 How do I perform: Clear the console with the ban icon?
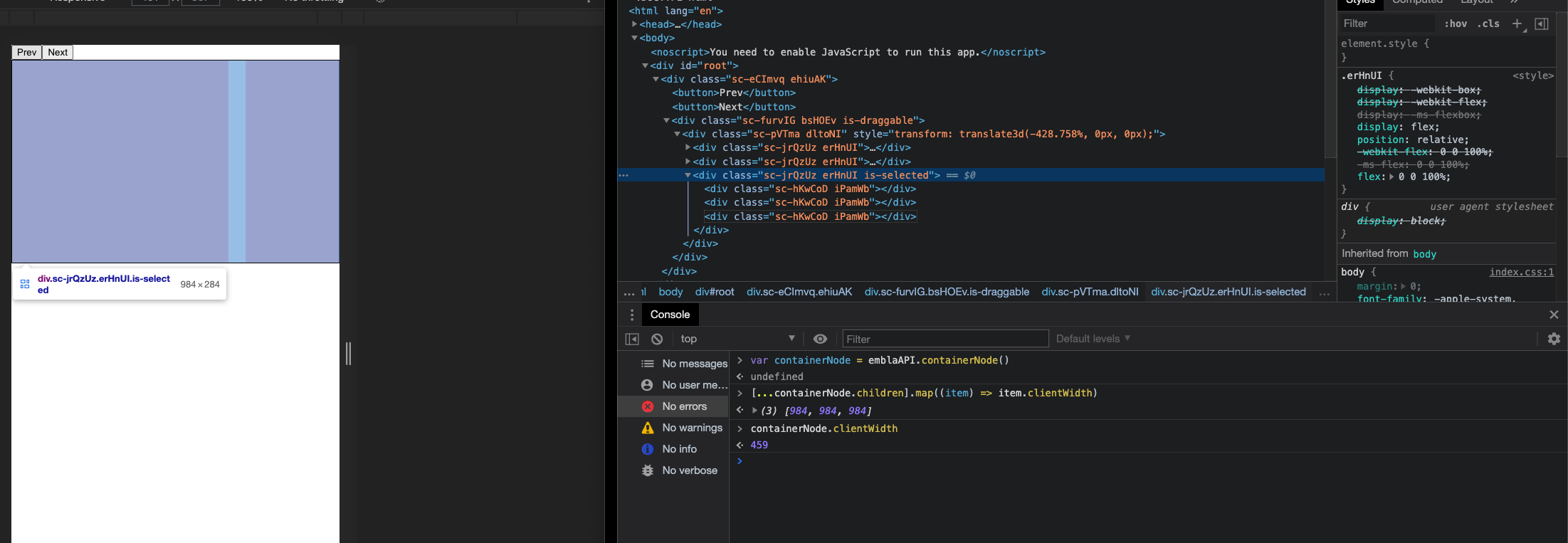tap(657, 339)
